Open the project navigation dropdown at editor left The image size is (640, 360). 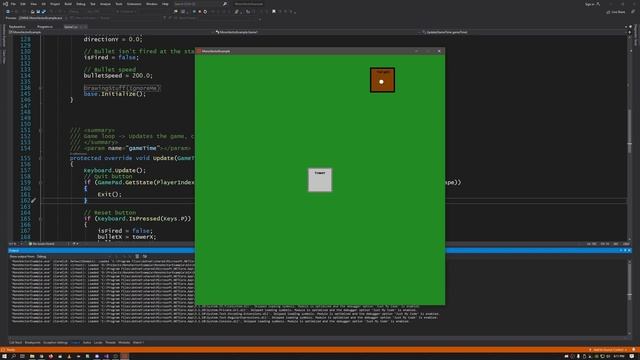[110, 32]
